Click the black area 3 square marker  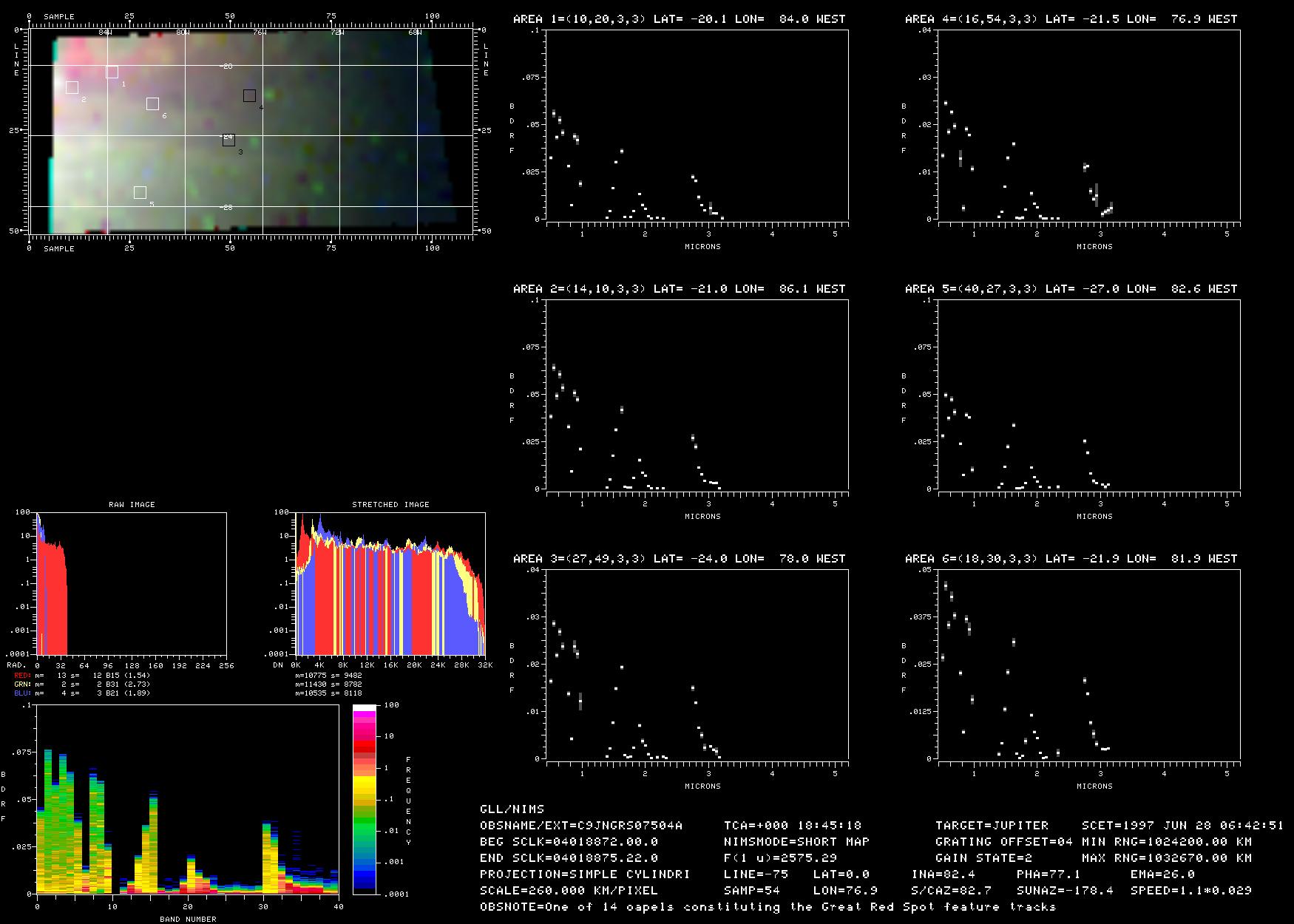[x=228, y=140]
